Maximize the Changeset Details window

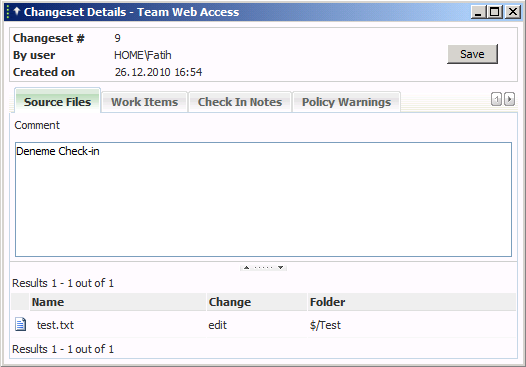495,12
